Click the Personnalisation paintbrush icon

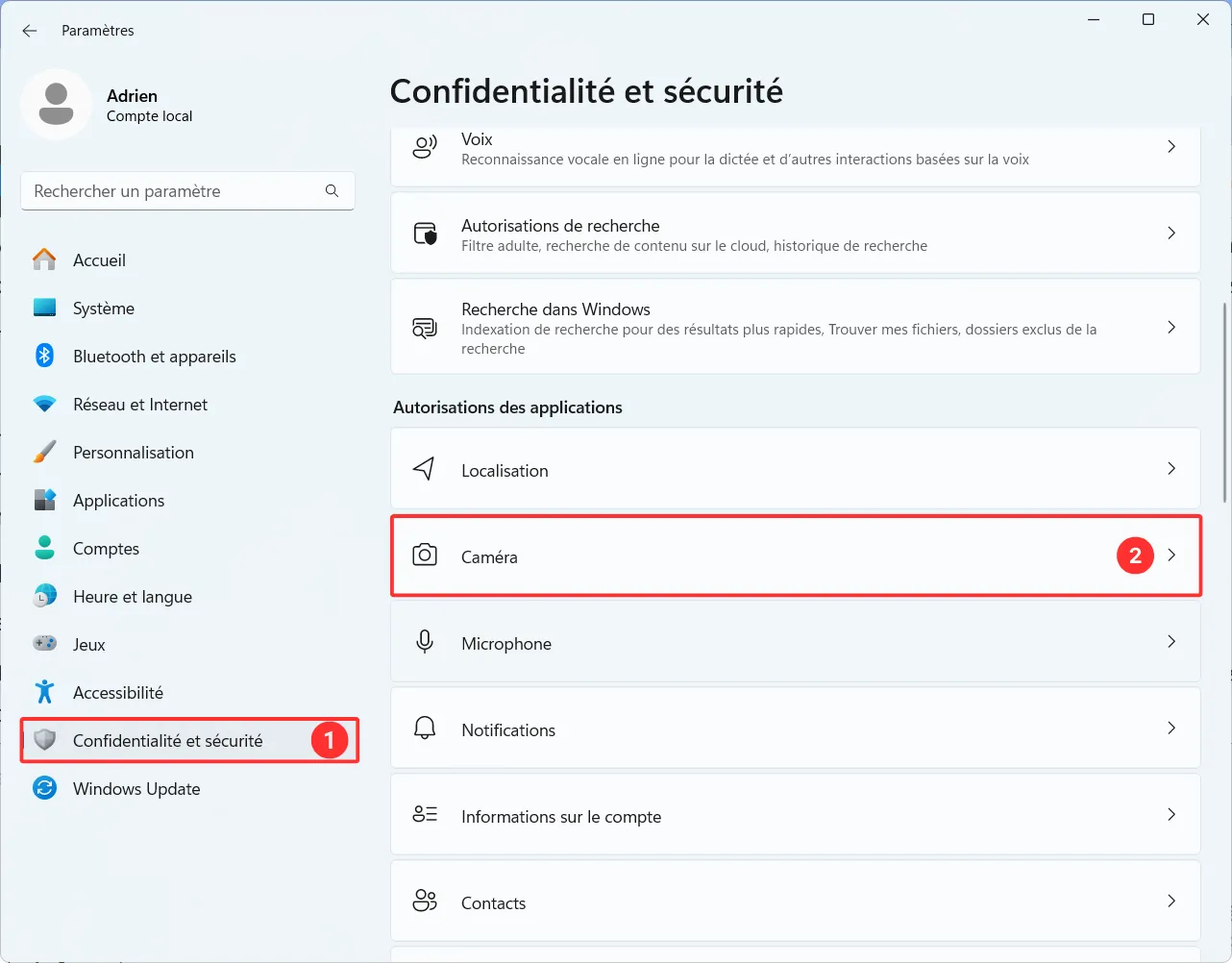click(44, 452)
